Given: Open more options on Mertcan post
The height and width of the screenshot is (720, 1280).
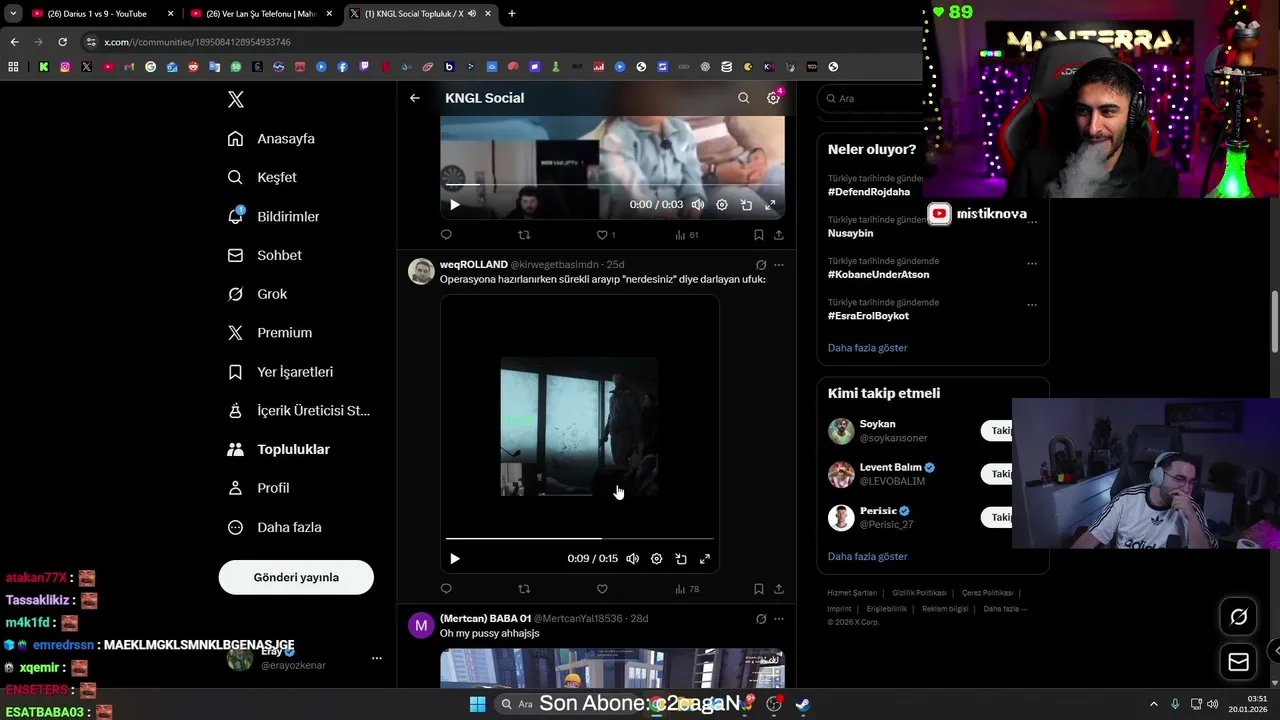Looking at the screenshot, I should tap(779, 619).
